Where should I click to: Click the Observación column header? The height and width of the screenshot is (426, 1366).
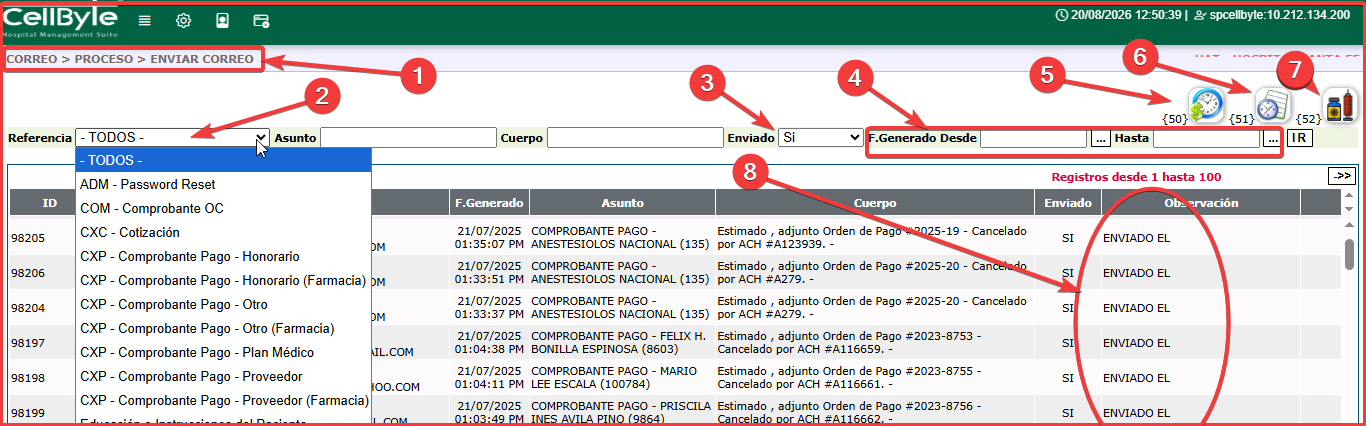(x=1200, y=203)
